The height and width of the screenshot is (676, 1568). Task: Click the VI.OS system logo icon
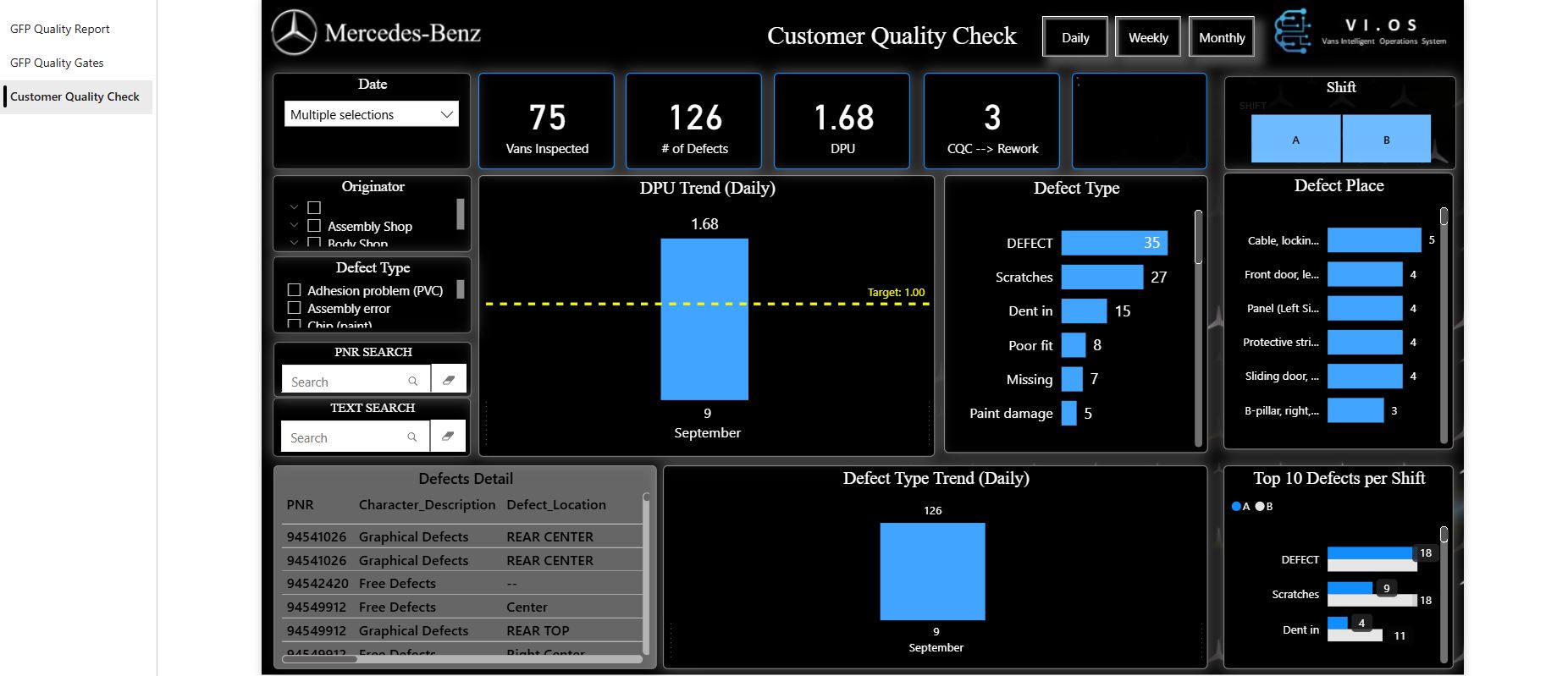[x=1292, y=32]
